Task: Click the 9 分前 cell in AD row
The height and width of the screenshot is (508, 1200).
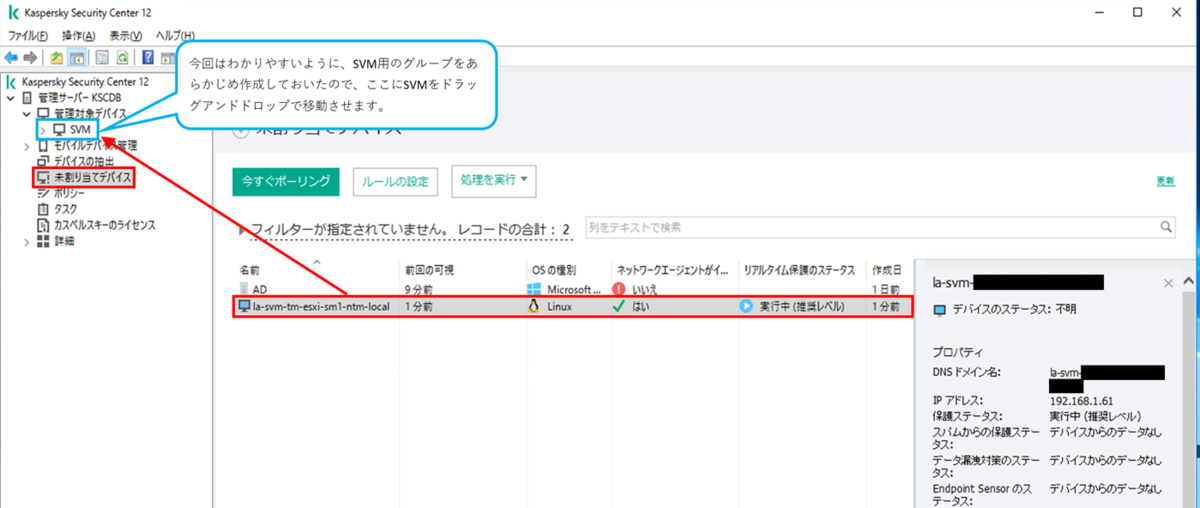Action: click(419, 289)
